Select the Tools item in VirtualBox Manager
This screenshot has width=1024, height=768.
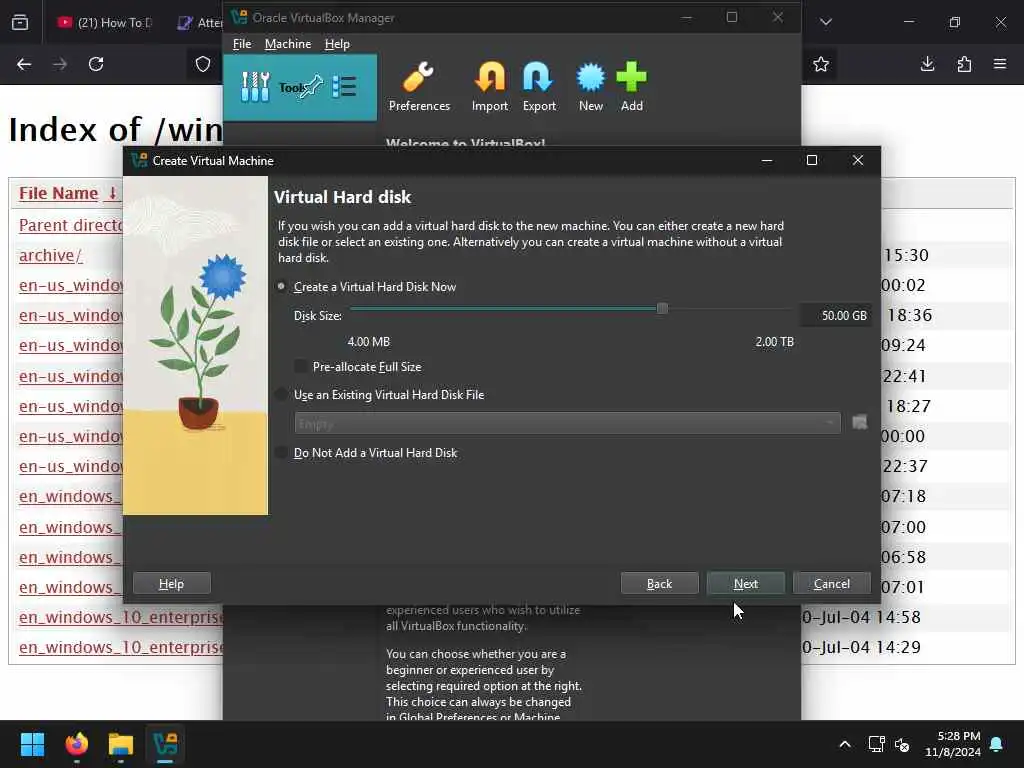coord(300,87)
